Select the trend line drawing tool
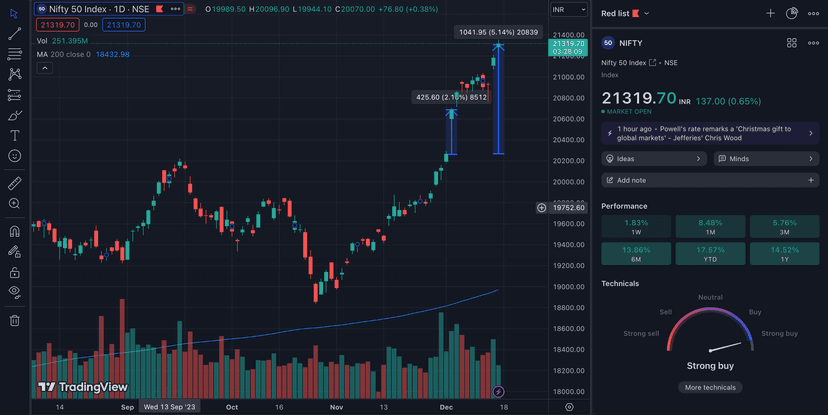Screen dimensions: 828x415 14,33
